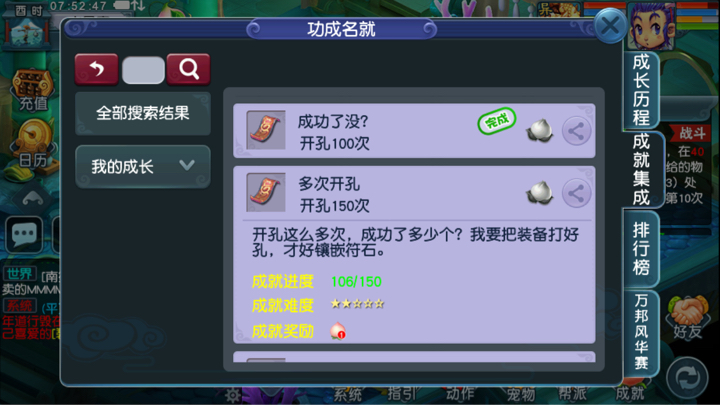Expand the 我的成长 dropdown
This screenshot has width=720, height=405.
coord(143,166)
